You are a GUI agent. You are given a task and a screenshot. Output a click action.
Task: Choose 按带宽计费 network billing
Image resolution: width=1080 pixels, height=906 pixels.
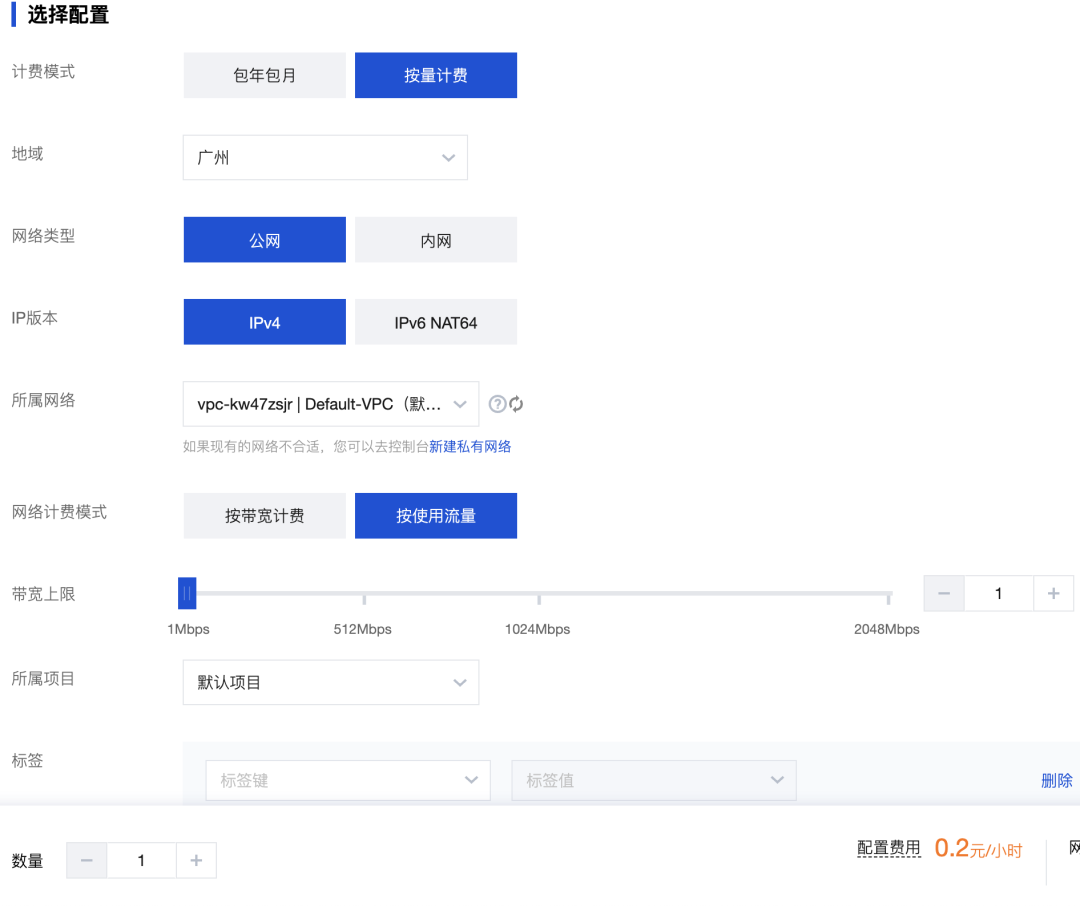click(x=264, y=515)
